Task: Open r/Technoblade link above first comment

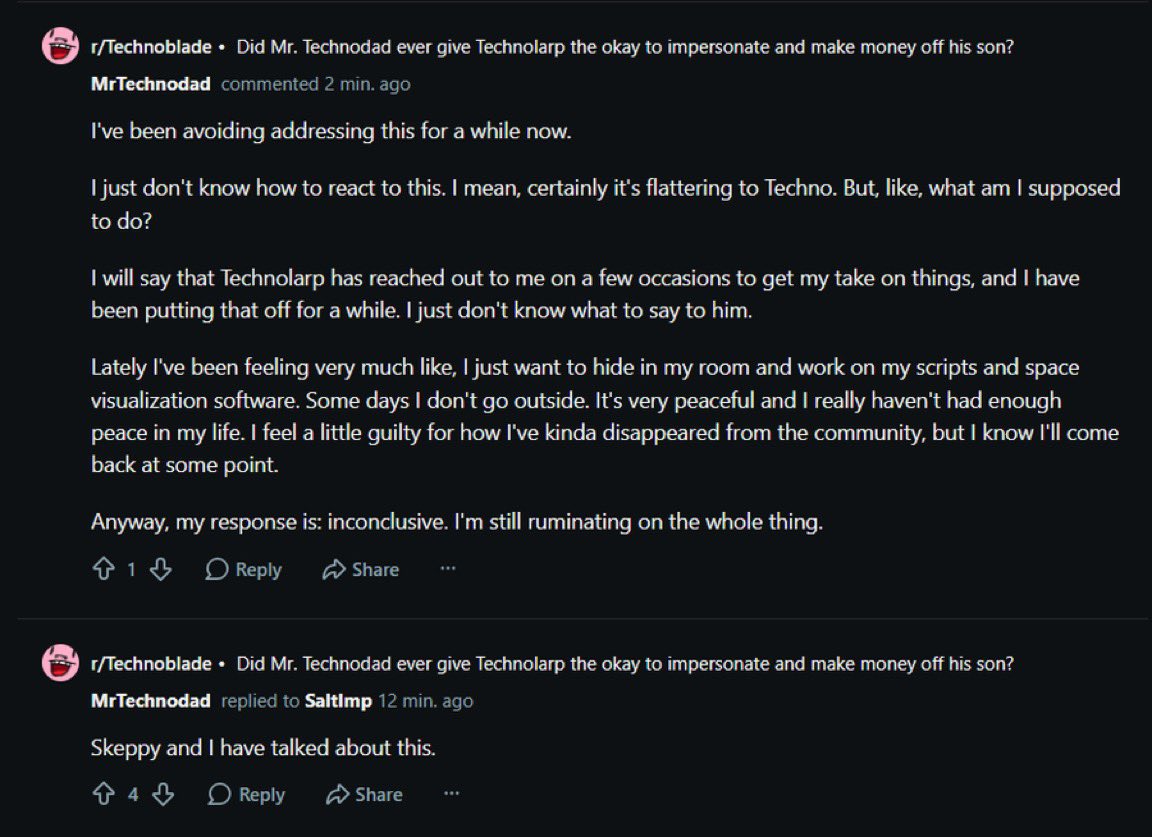Action: click(151, 47)
